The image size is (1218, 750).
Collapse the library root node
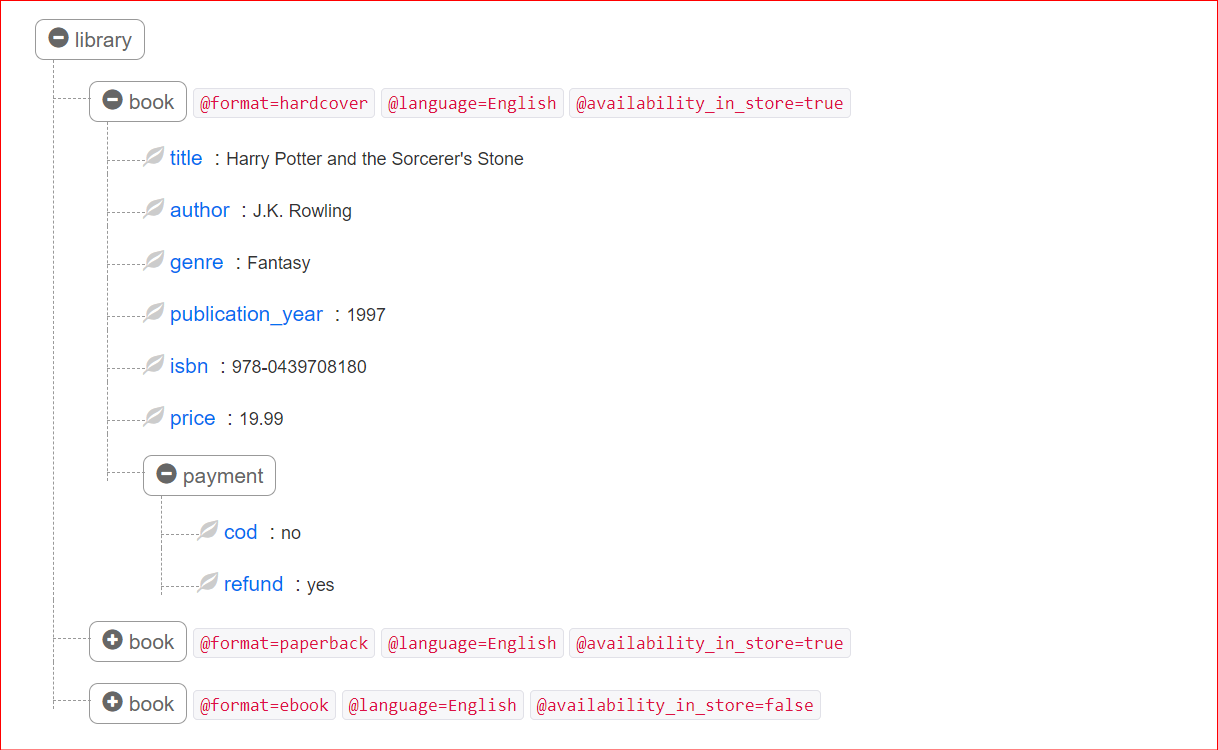(57, 39)
